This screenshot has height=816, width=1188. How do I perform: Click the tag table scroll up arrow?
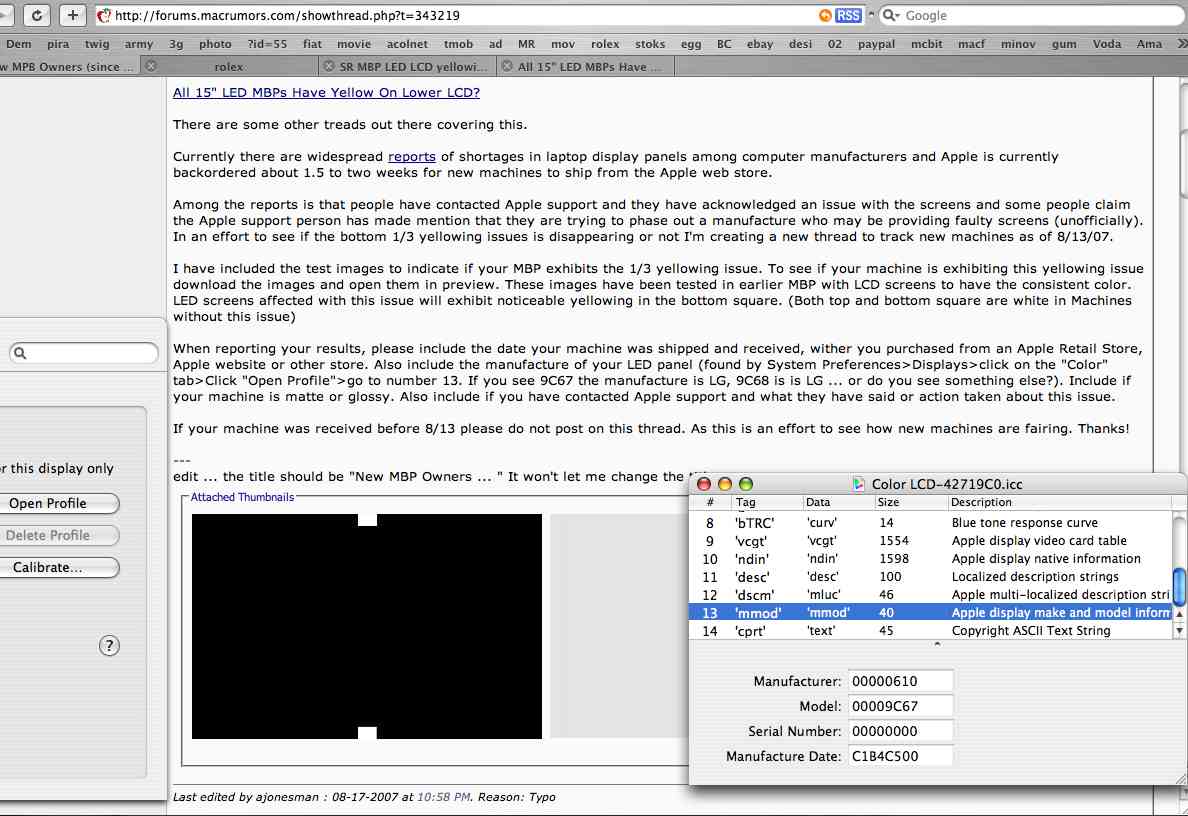(x=1179, y=614)
